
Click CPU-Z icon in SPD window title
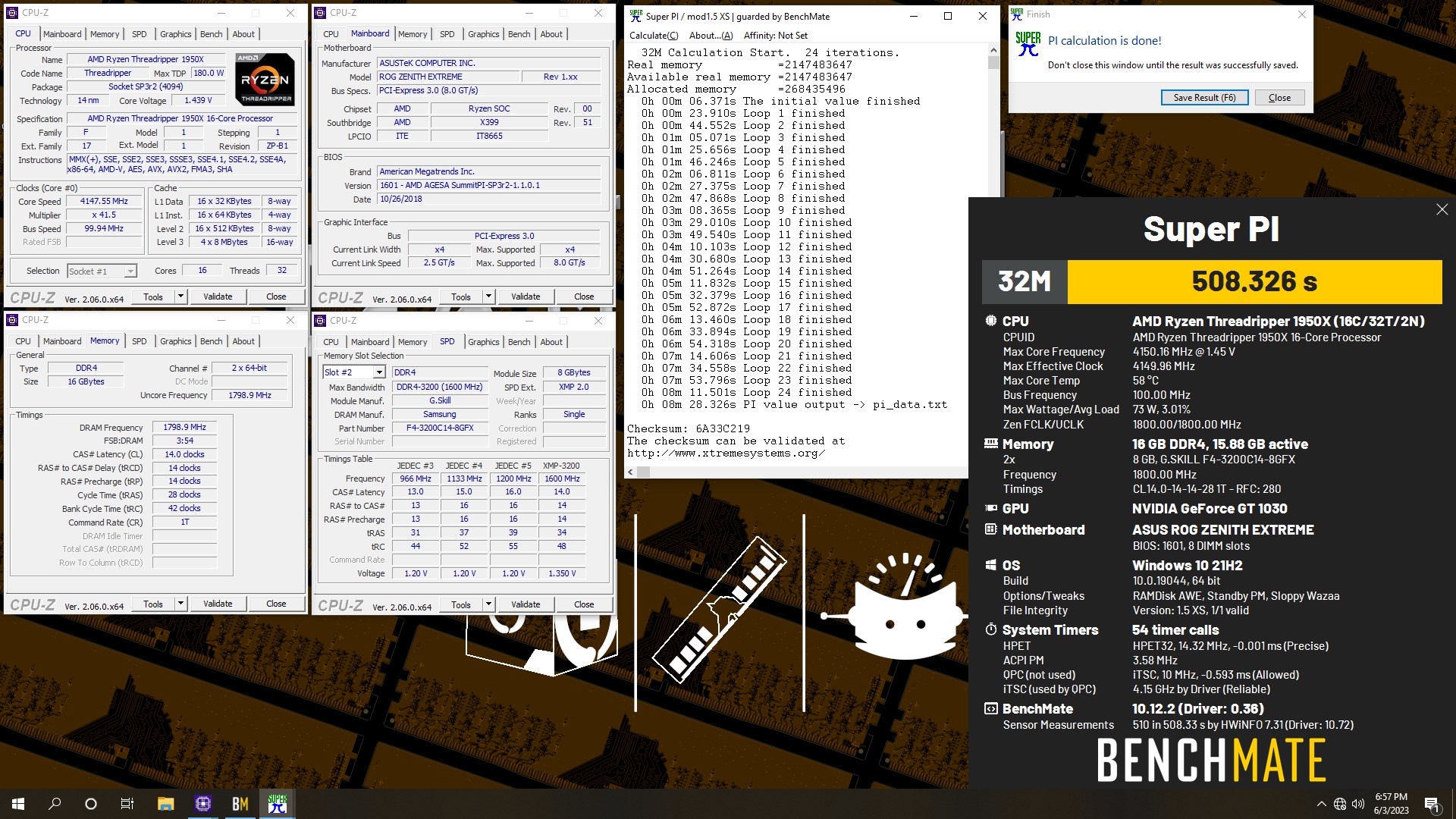(x=320, y=320)
